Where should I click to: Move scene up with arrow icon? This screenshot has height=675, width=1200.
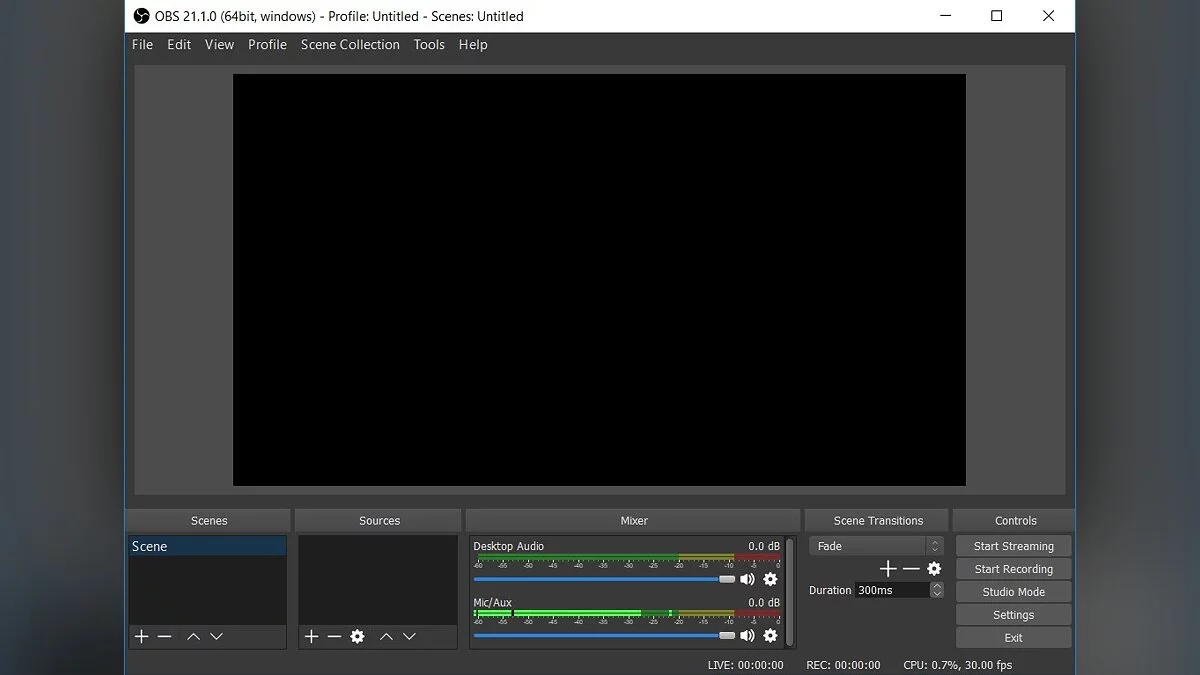[x=193, y=636]
